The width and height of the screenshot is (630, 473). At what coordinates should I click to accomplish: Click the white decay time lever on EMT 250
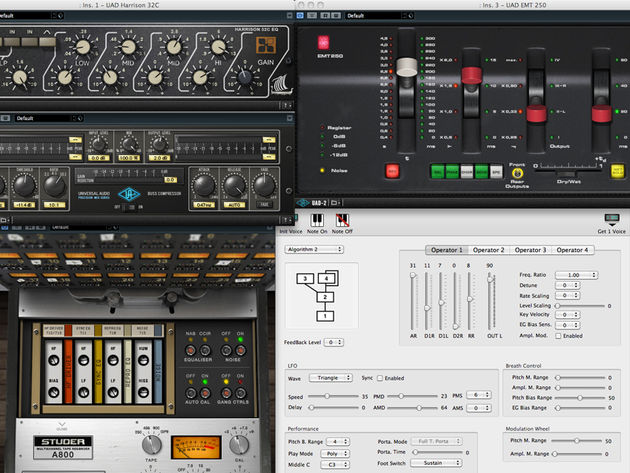tap(407, 67)
